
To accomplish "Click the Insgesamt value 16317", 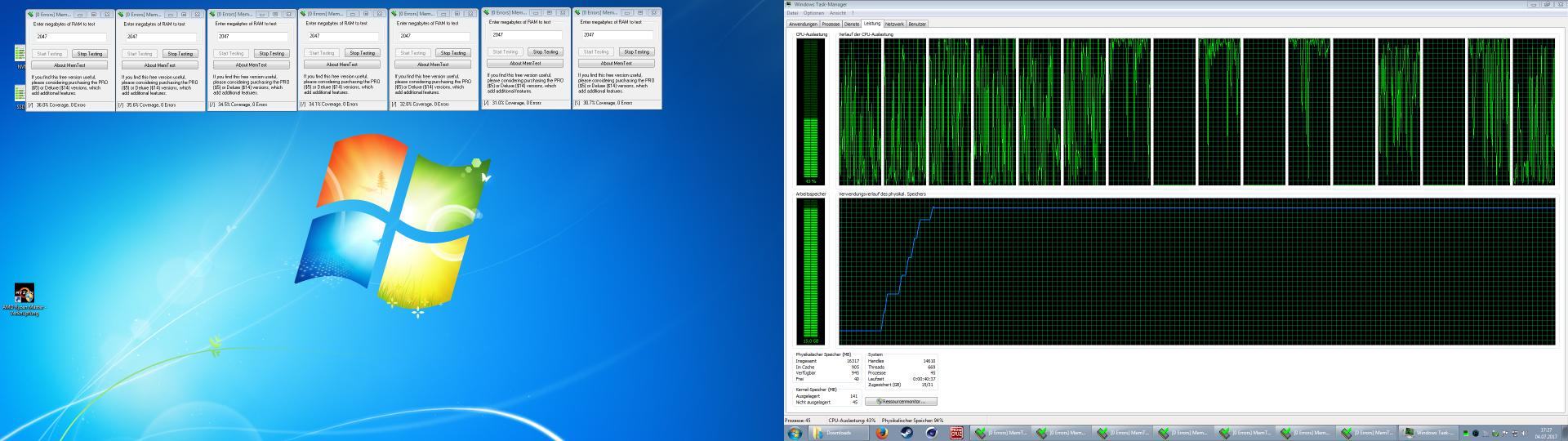I will coord(853,361).
